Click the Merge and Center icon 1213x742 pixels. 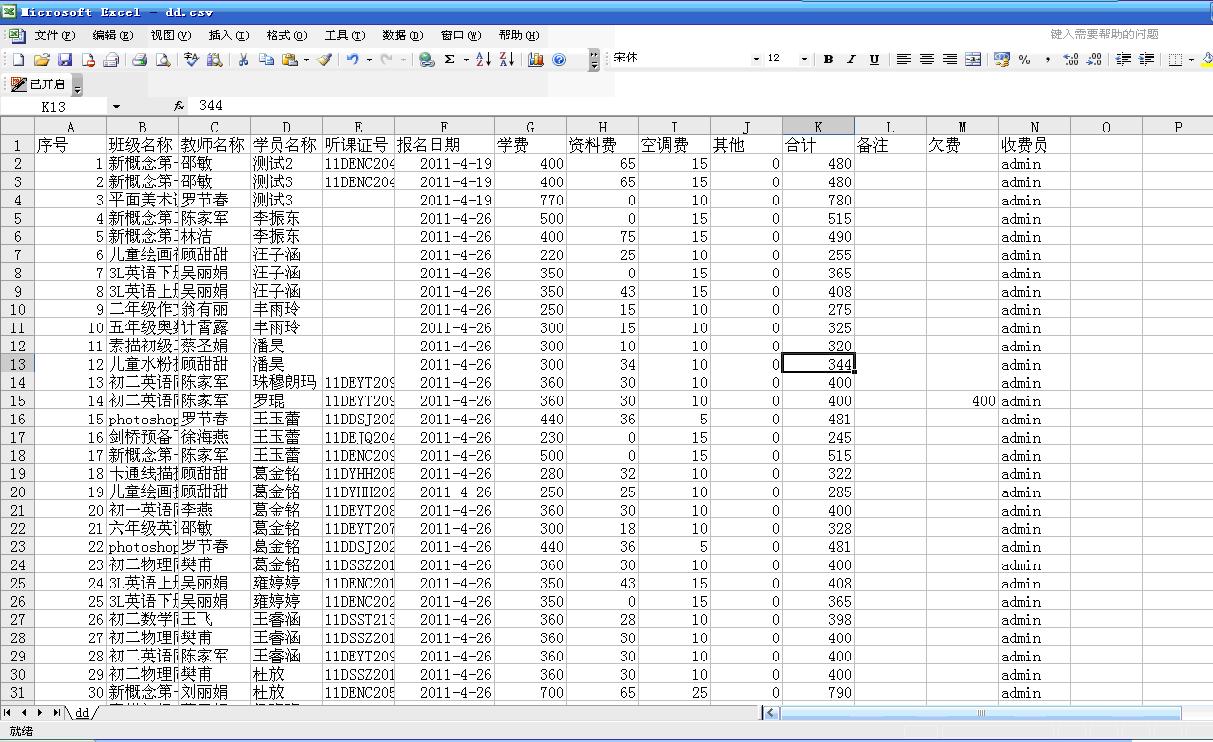point(973,60)
